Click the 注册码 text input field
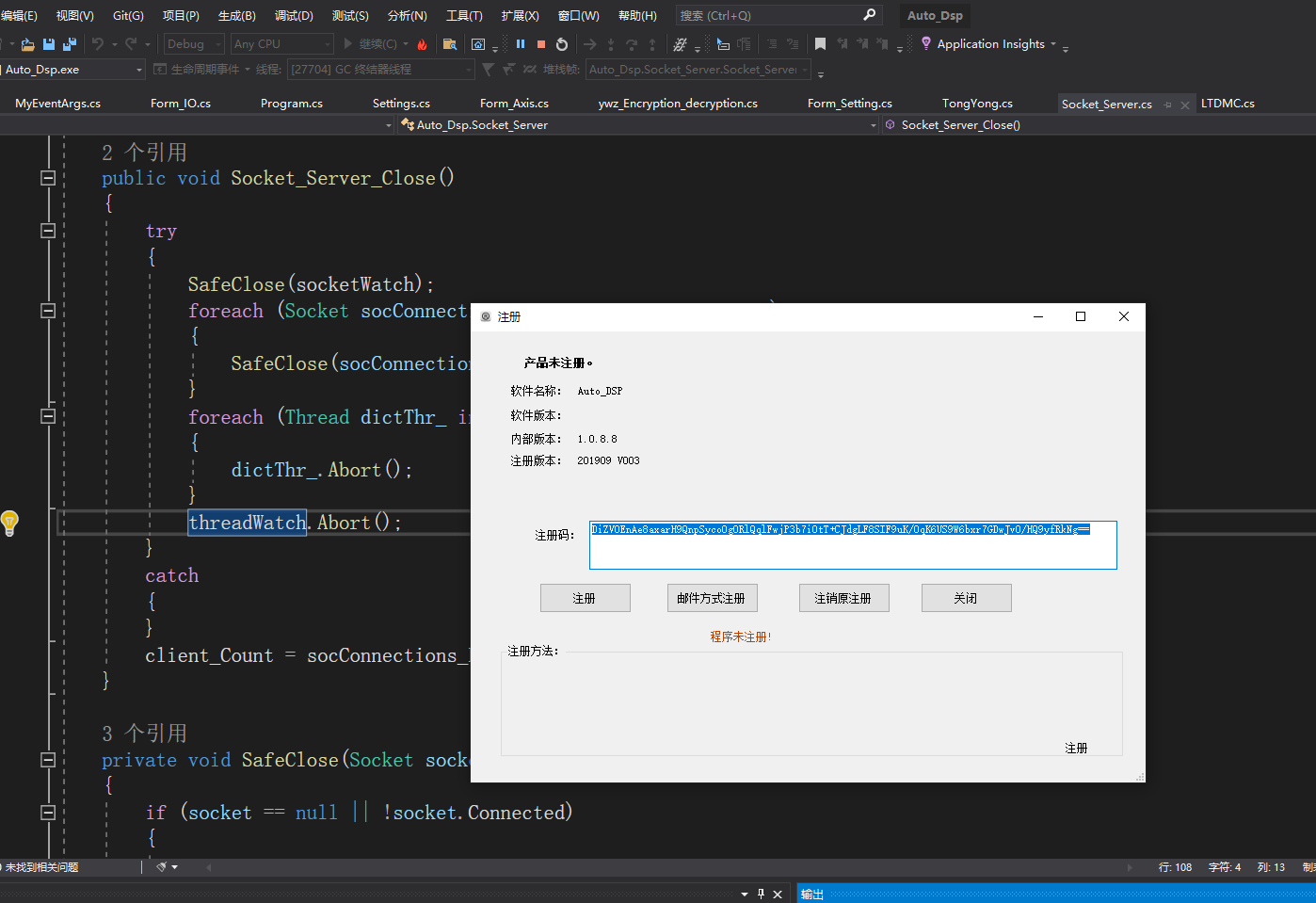1316x903 pixels. [852, 546]
